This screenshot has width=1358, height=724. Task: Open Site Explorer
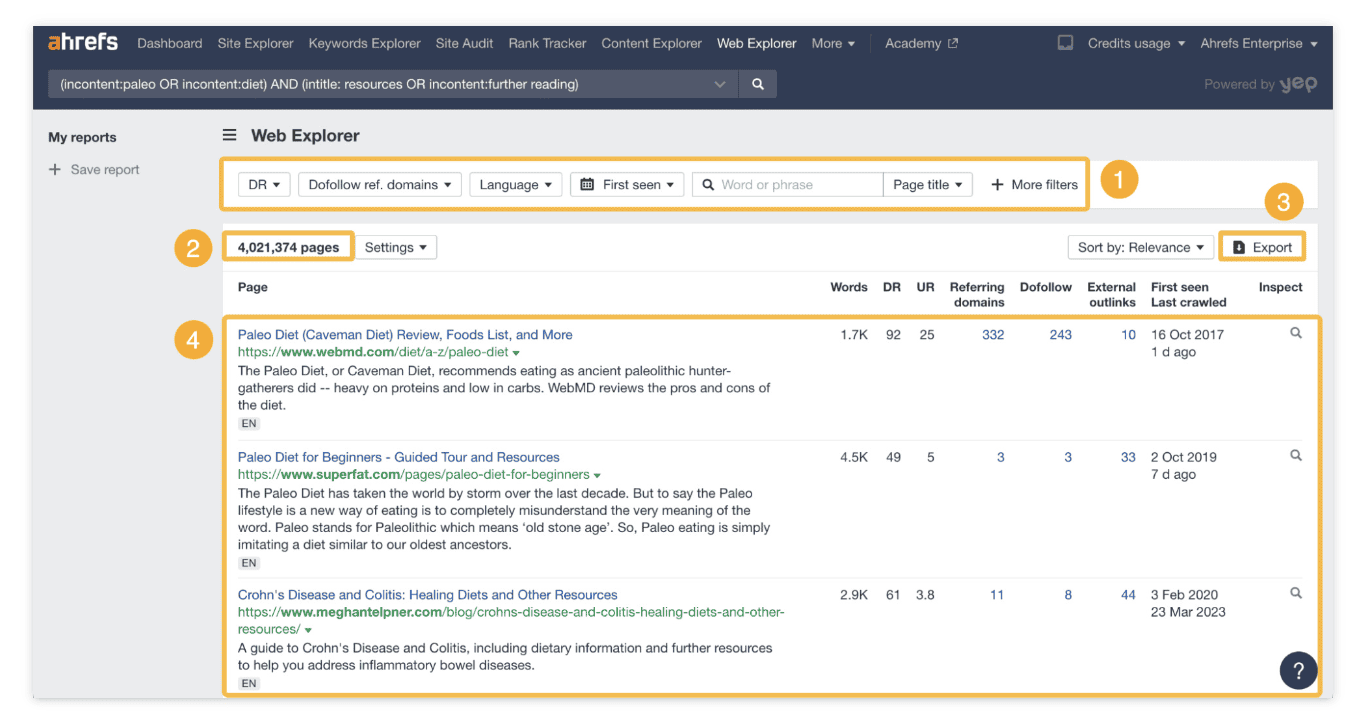click(255, 43)
